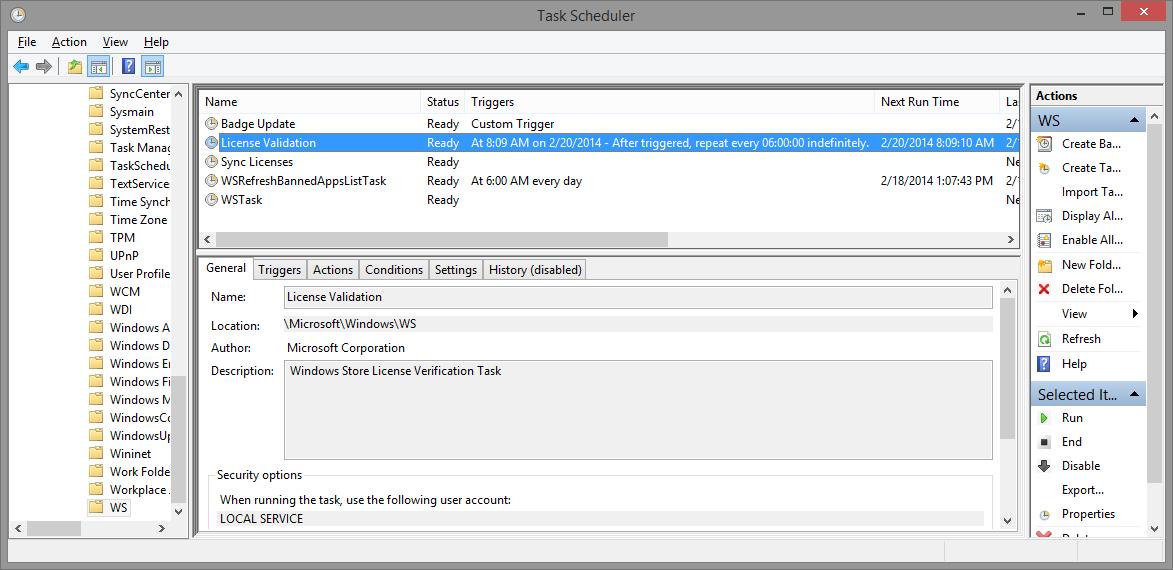Screen dimensions: 1173x570
Task: Switch to the Triggers tab
Action: pyautogui.click(x=279, y=269)
